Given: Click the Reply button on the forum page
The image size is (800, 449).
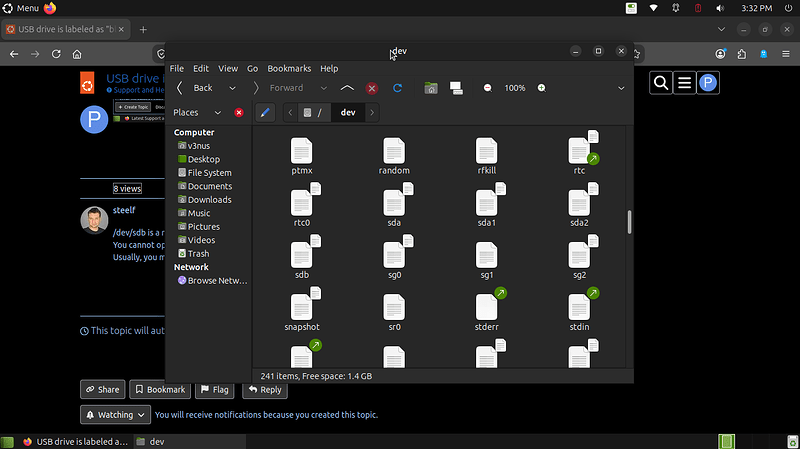Looking at the screenshot, I should 265,389.
